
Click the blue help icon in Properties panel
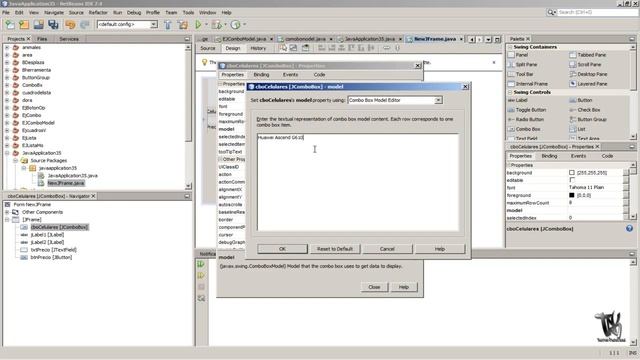coord(629,229)
